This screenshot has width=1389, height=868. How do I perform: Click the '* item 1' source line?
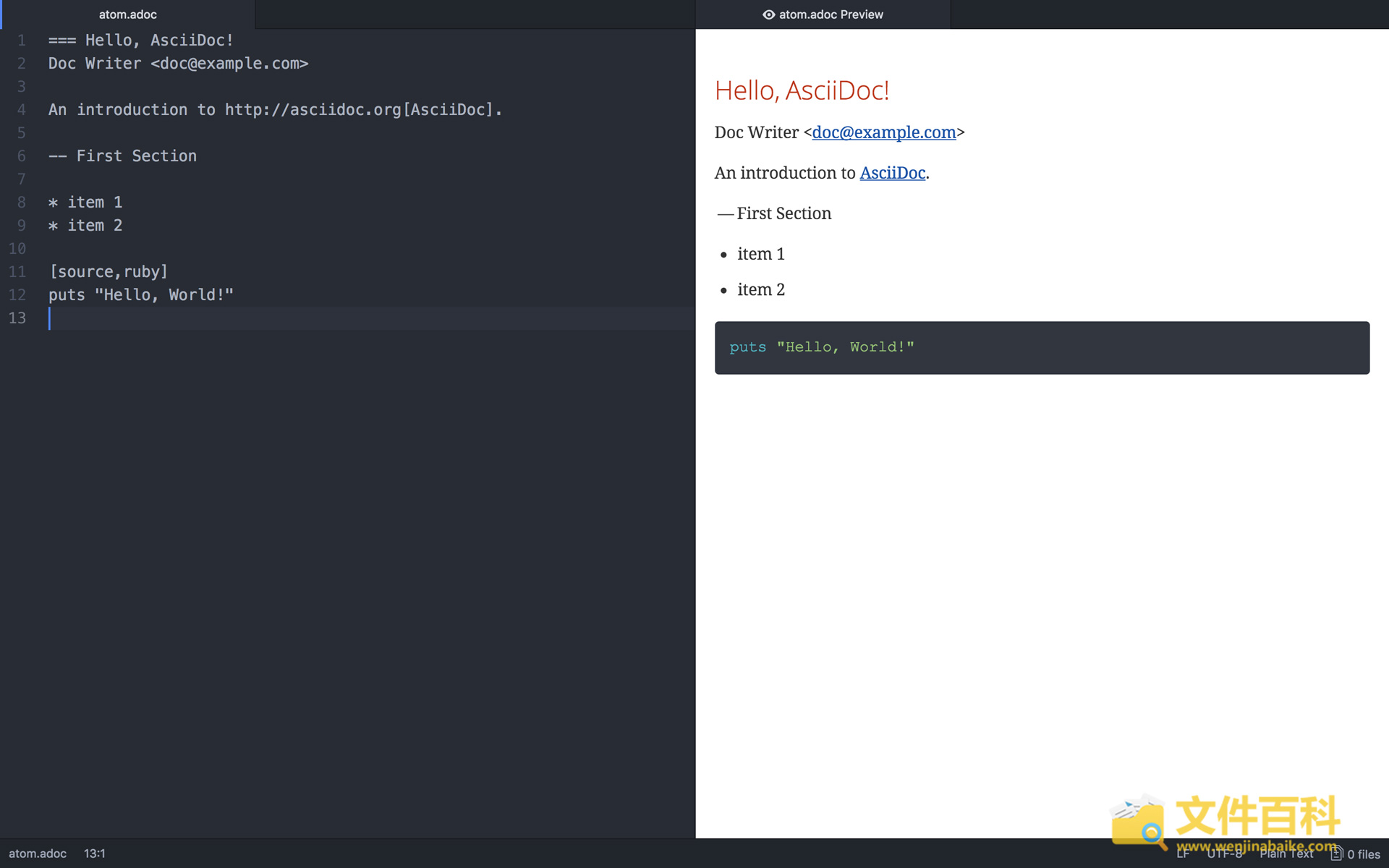tap(85, 203)
